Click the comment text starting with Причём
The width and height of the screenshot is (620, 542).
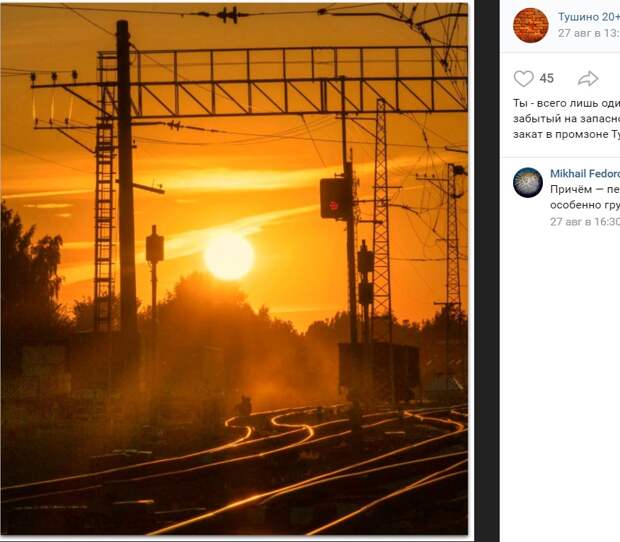(585, 197)
